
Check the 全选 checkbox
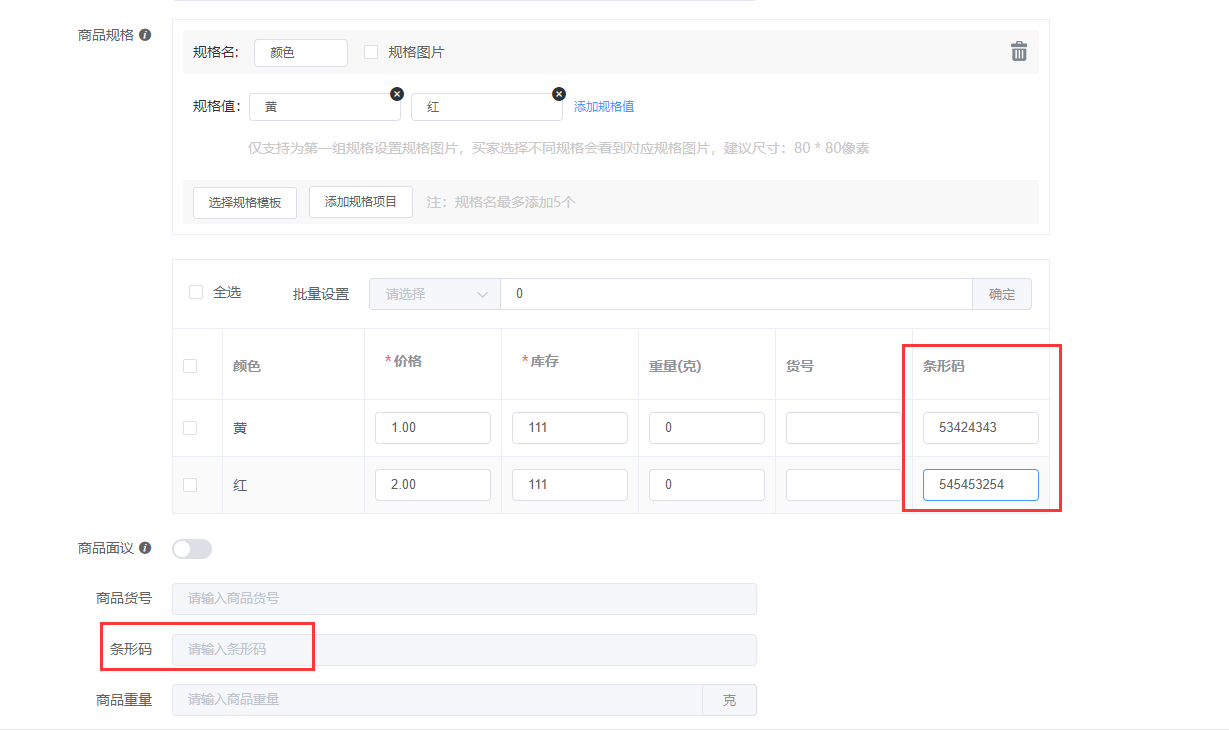pyautogui.click(x=196, y=293)
